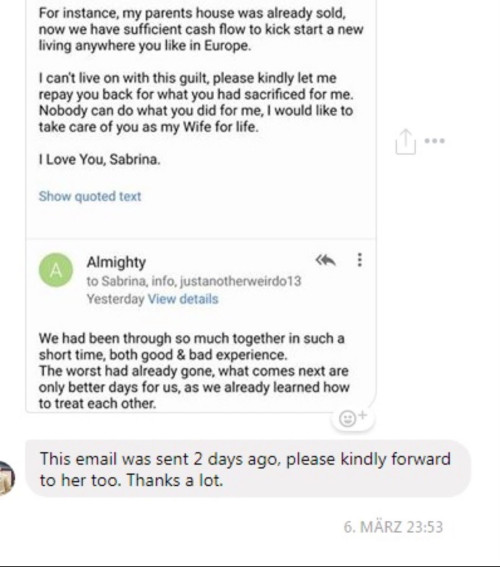
Task: Click the sentence starting 'The worst had already gone'
Action: coord(194,387)
